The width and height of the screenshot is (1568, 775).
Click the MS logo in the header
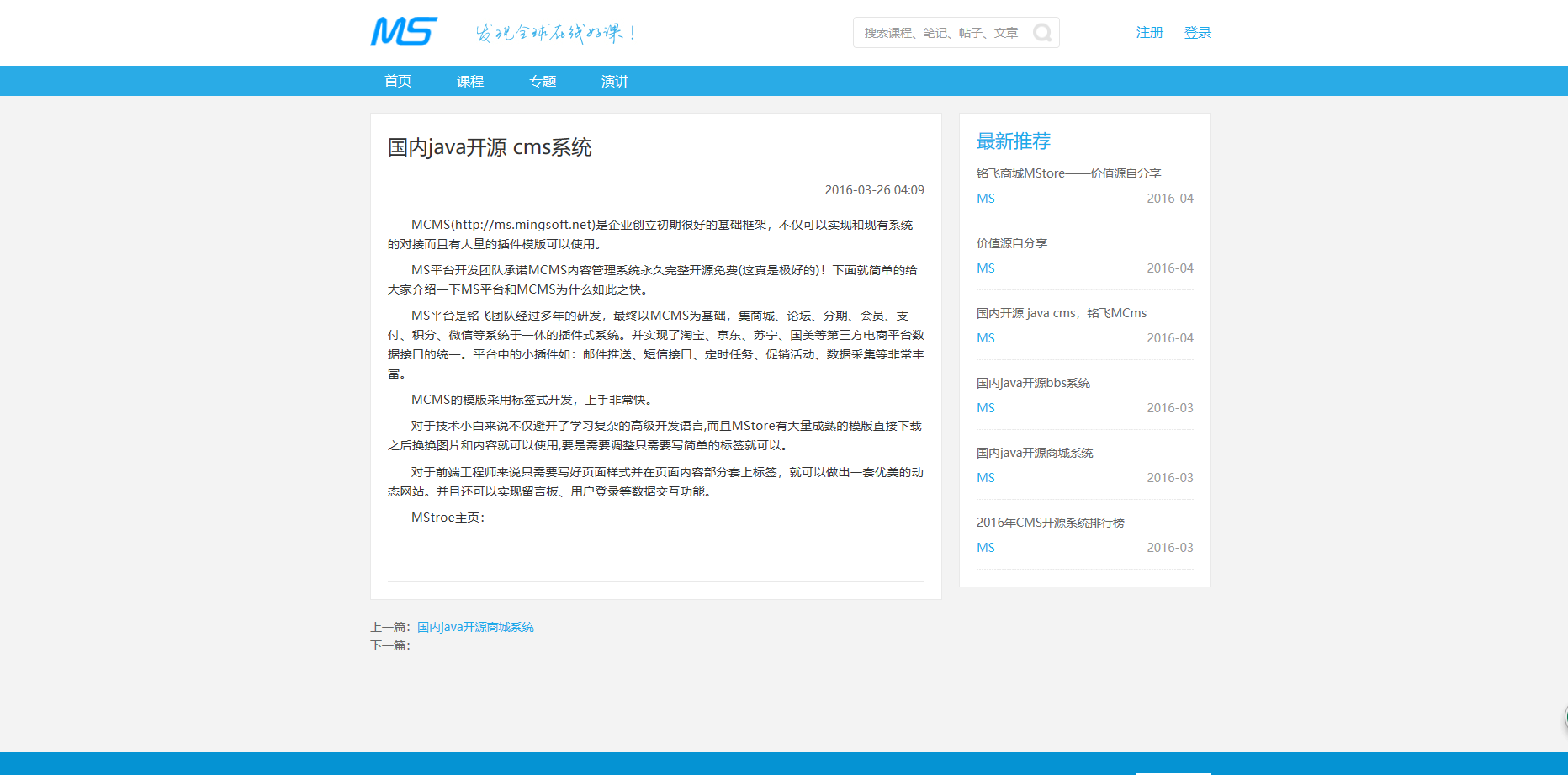coord(404,32)
